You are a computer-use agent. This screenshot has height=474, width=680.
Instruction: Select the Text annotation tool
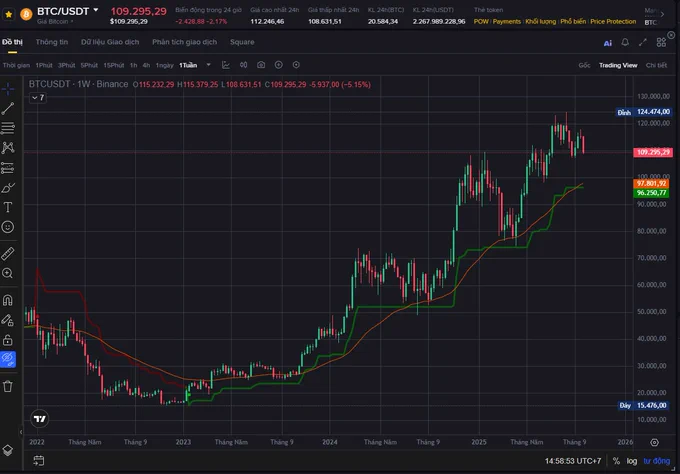pyautogui.click(x=8, y=207)
